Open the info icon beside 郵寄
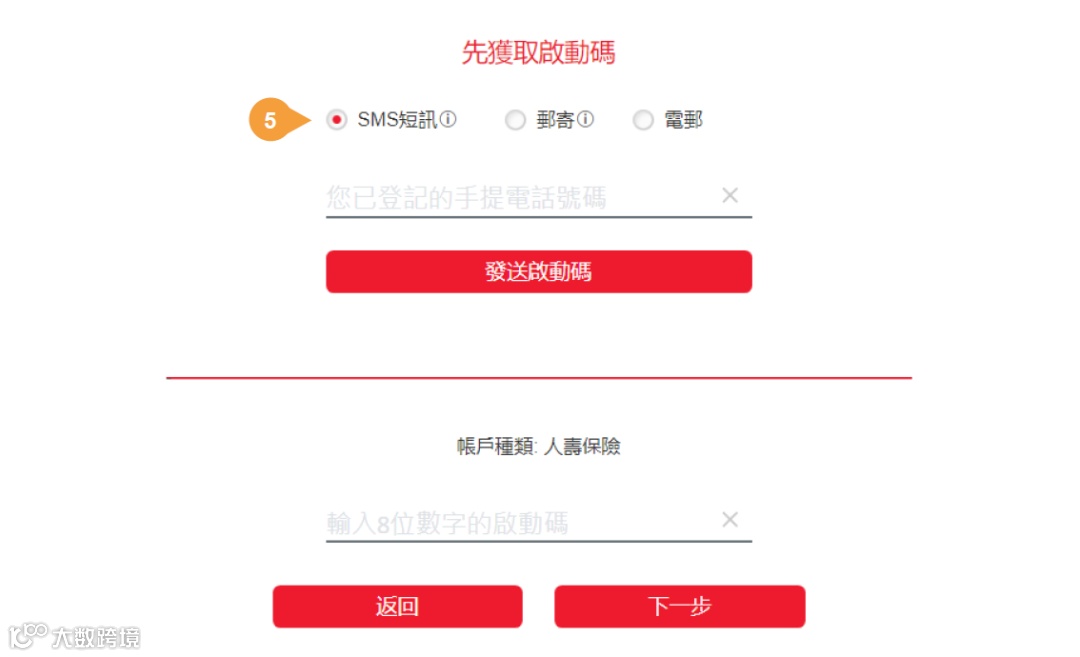The height and width of the screenshot is (657, 1080). click(x=585, y=119)
